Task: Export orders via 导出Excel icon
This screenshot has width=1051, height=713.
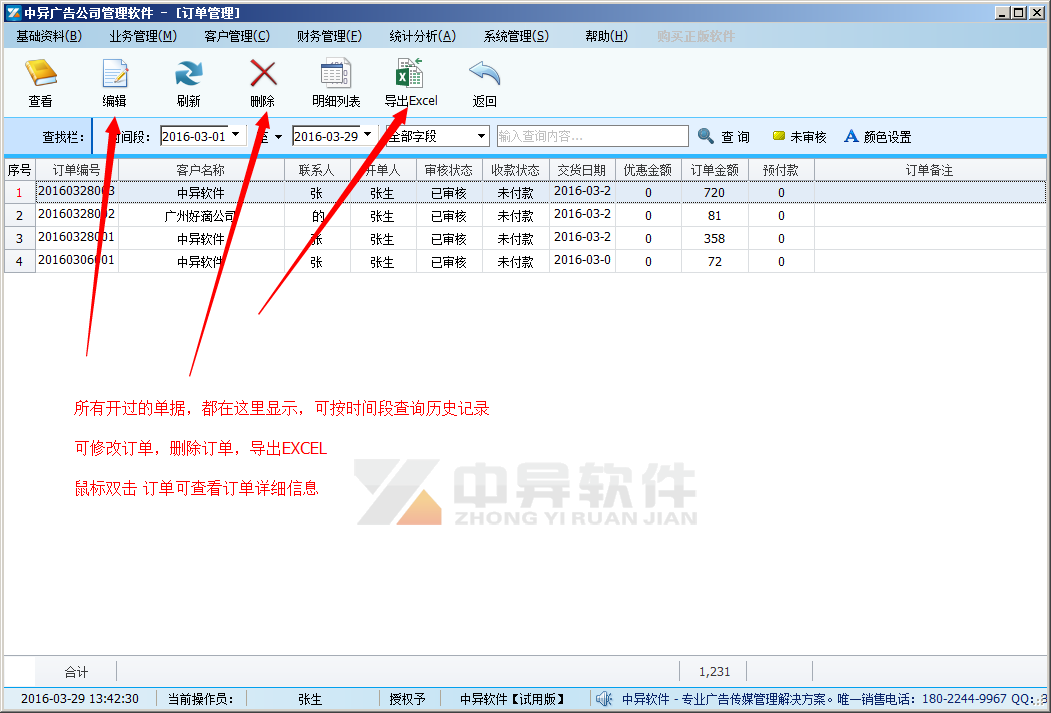Action: click(410, 73)
